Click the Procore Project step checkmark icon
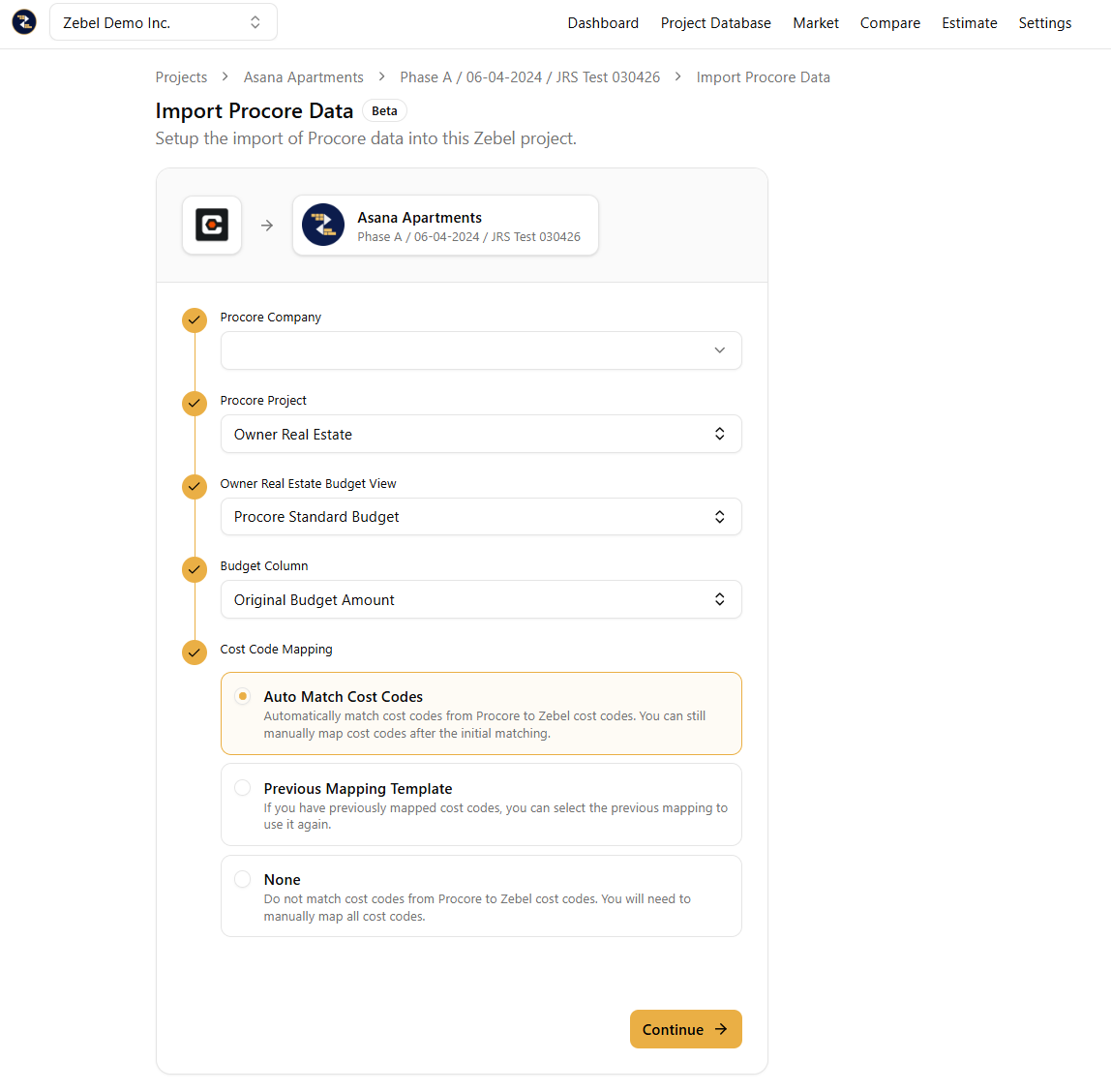This screenshot has height=1092, width=1111. coord(195,403)
